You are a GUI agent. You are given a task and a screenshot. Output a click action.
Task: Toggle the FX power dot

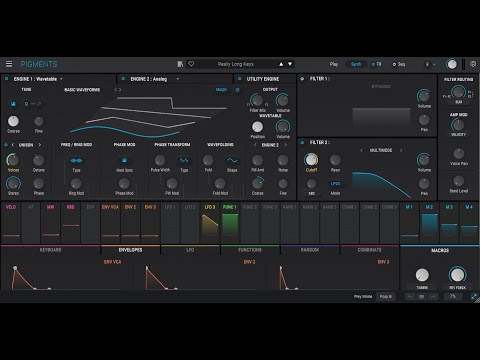[x=373, y=64]
